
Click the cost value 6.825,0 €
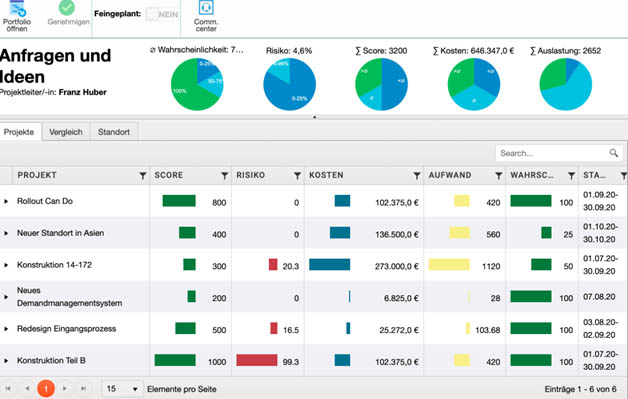tap(401, 298)
